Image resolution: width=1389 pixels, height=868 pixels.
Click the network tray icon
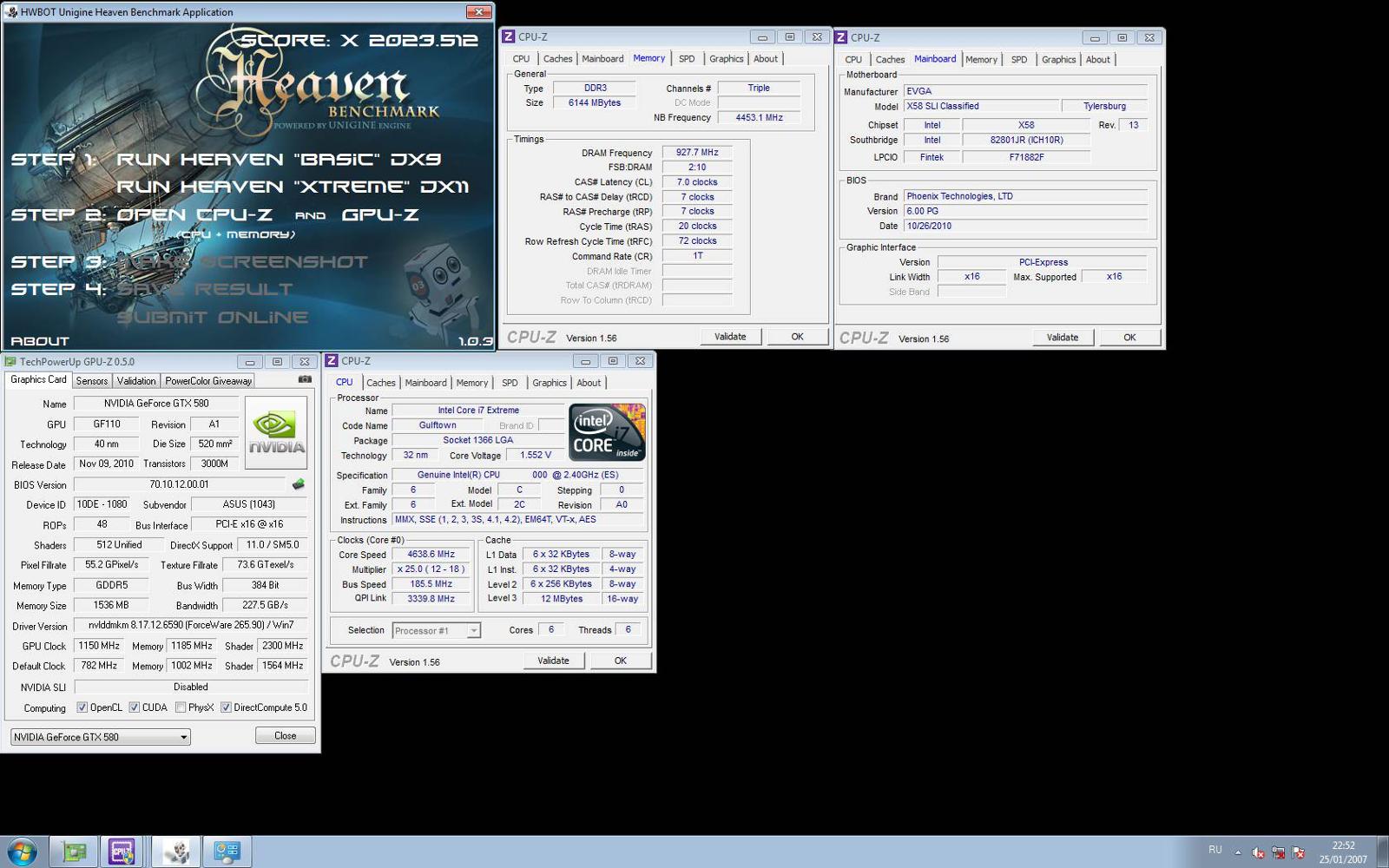point(1278,852)
